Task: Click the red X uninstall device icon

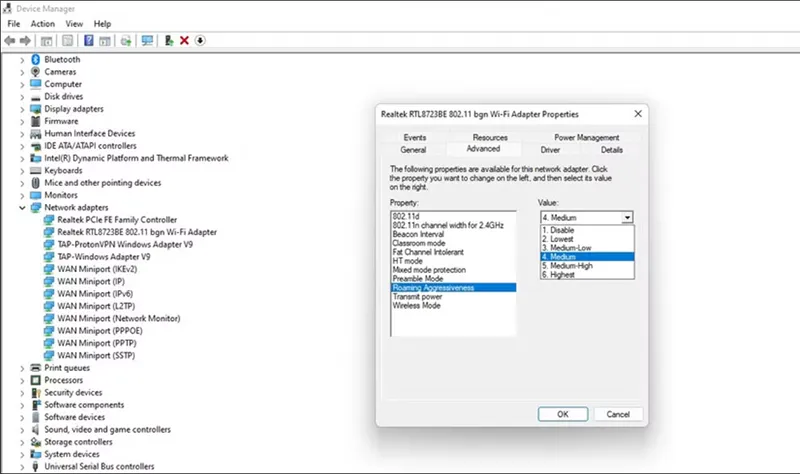Action: click(x=185, y=41)
